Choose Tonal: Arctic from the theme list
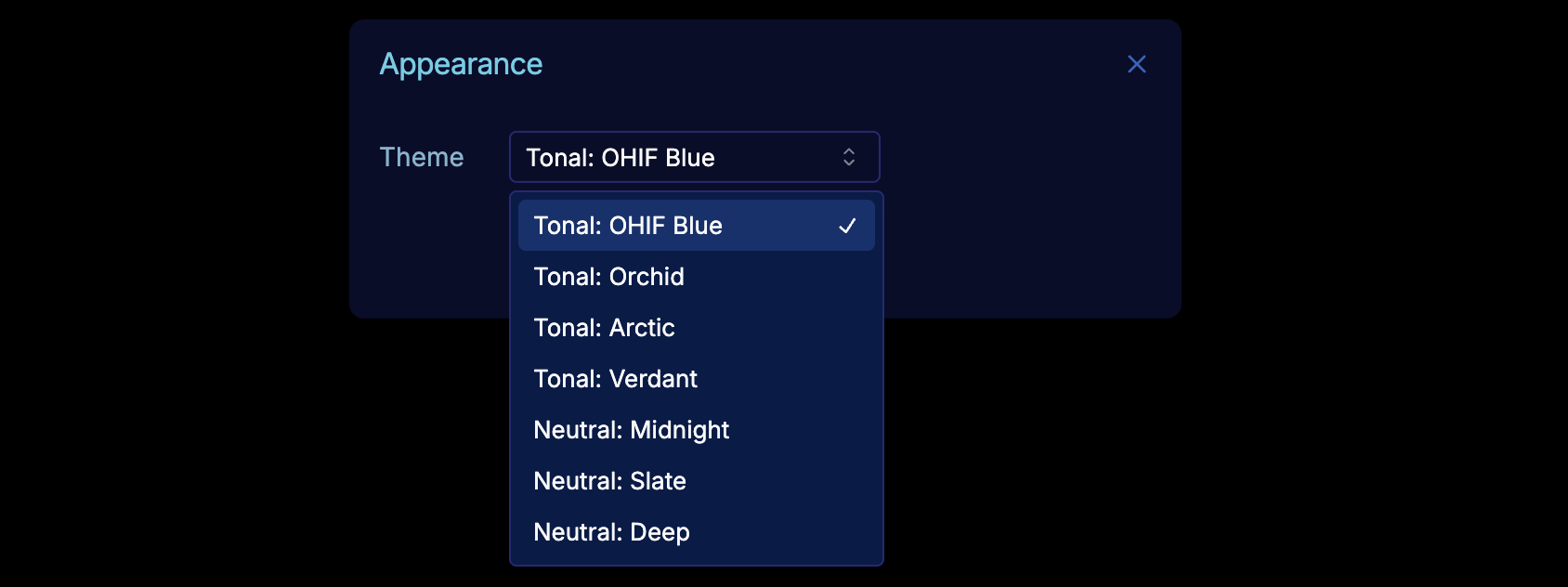Viewport: 1568px width, 587px height. point(696,328)
